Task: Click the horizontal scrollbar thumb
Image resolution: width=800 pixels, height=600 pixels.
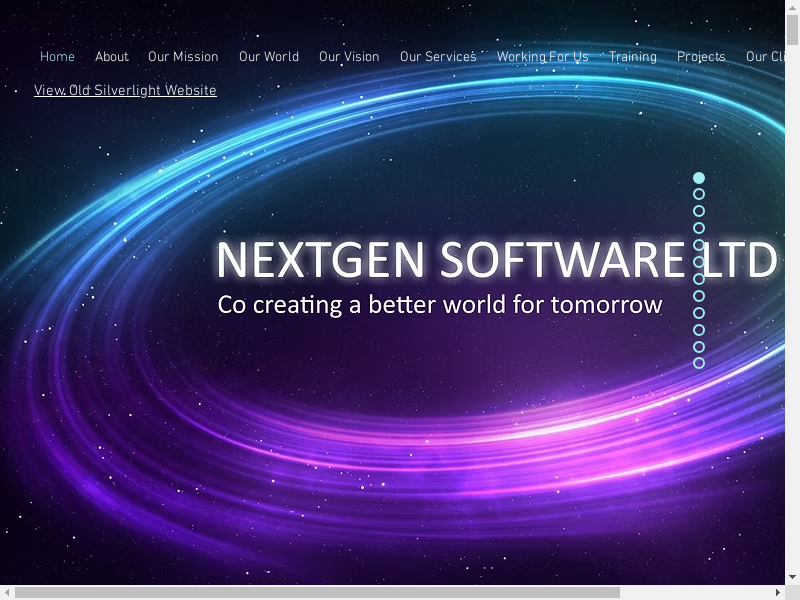Action: pos(317,593)
